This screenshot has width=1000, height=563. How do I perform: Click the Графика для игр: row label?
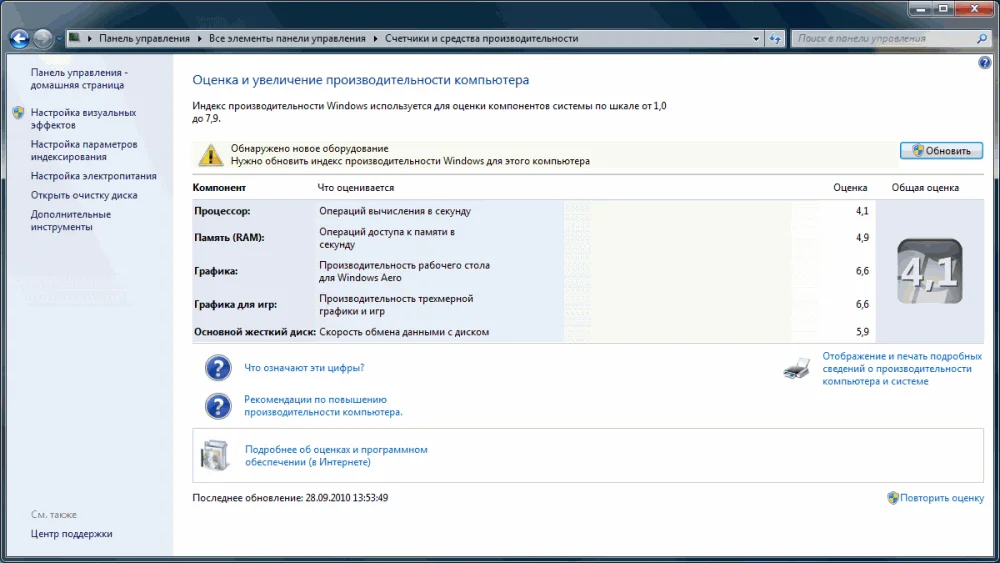point(235,305)
